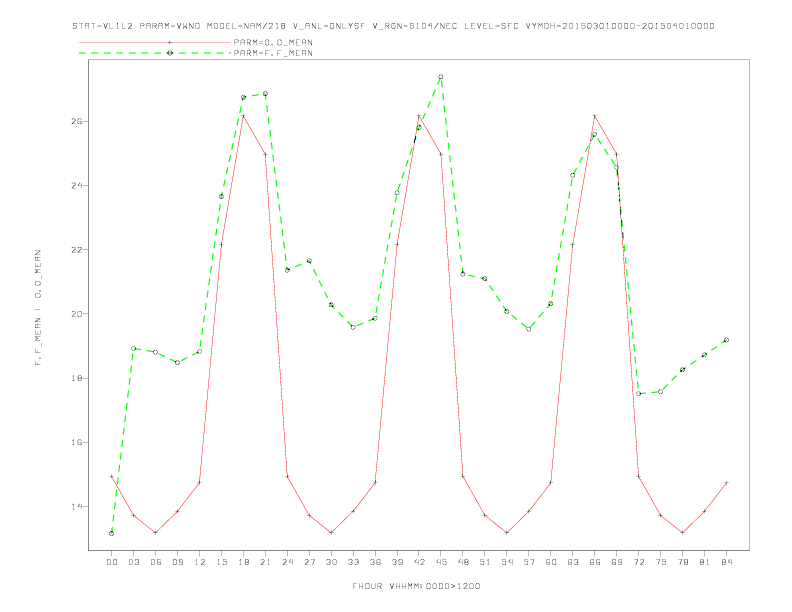The height and width of the screenshot is (612, 792).
Task: Click x-axis tick label 48
Action: (x=463, y=562)
